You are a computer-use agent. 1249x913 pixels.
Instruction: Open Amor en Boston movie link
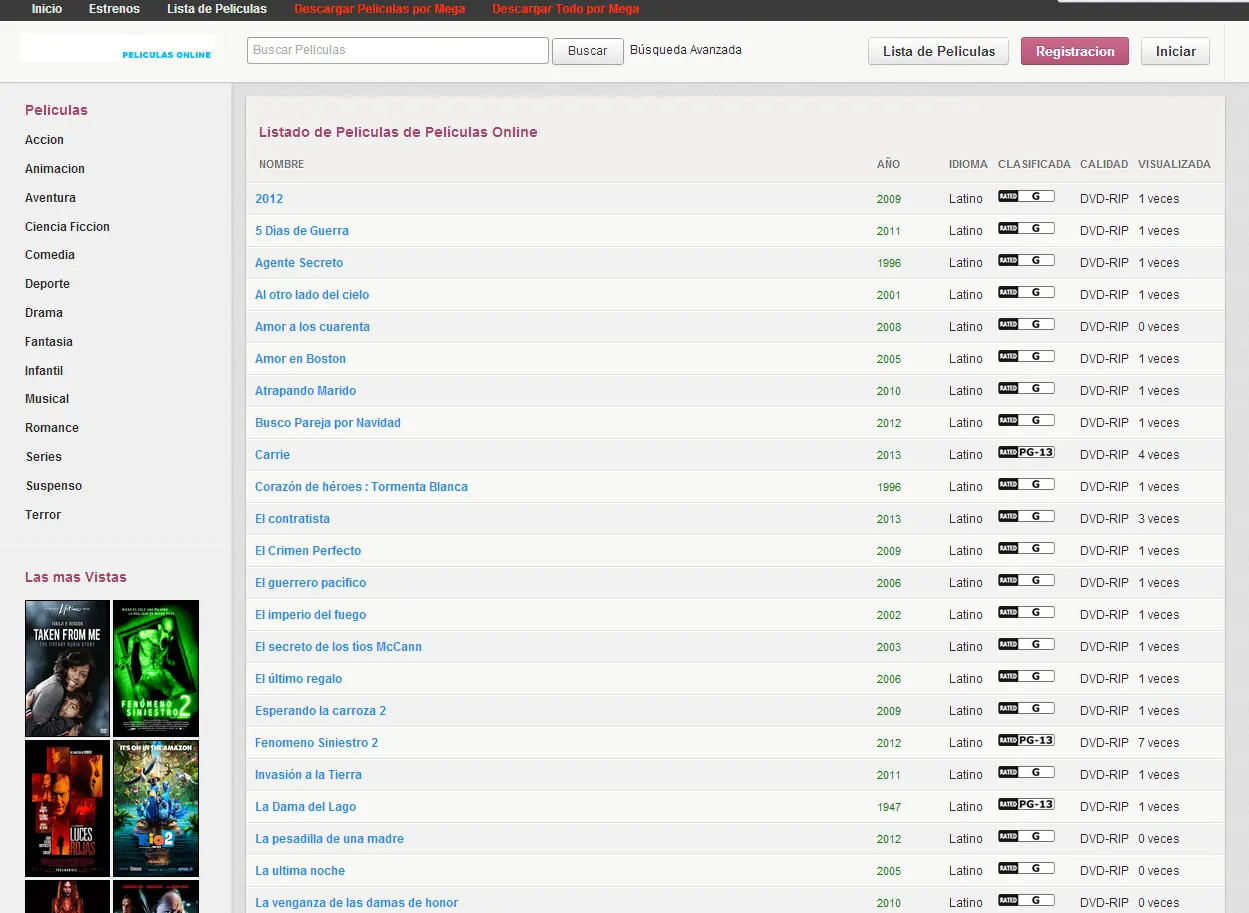click(x=300, y=359)
